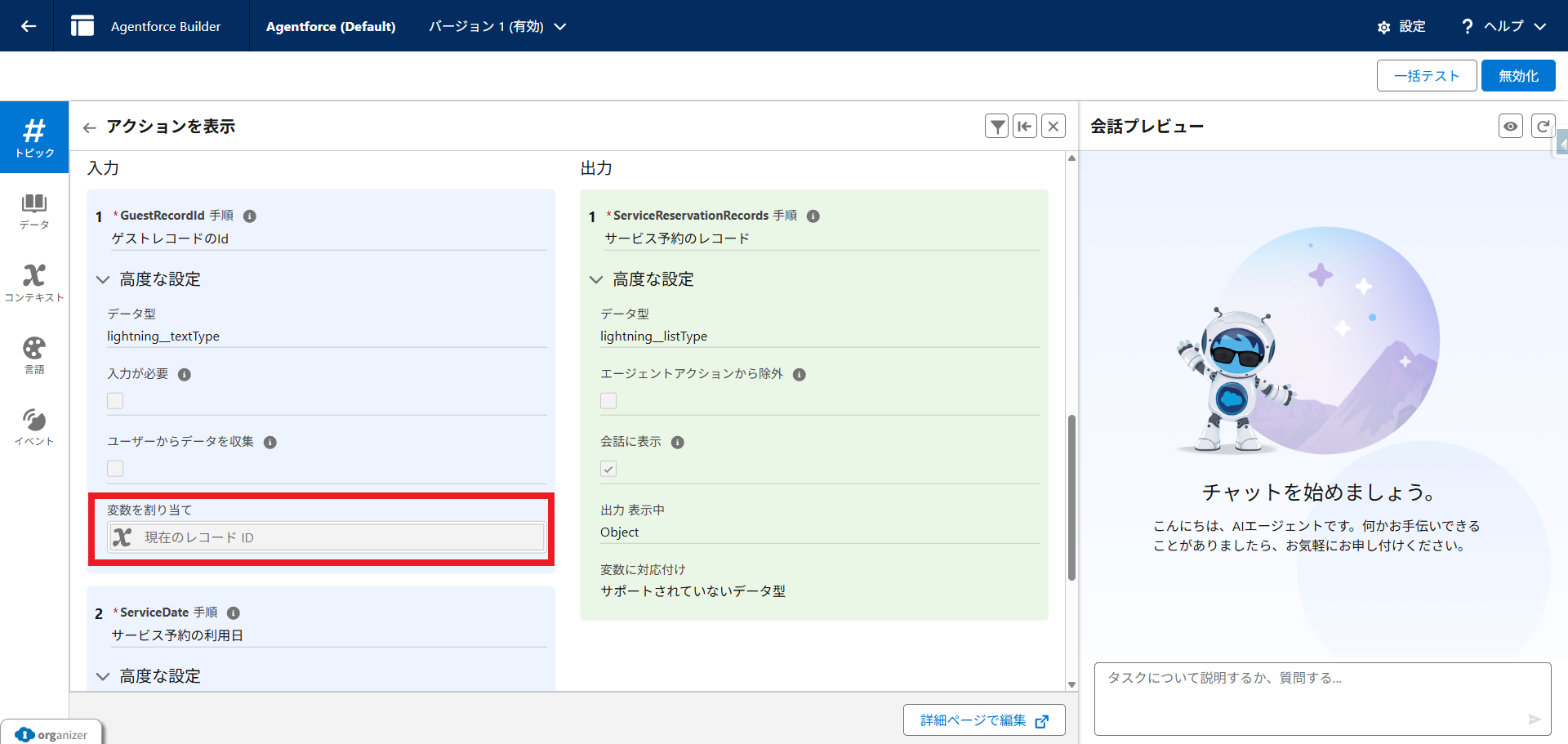This screenshot has height=744, width=1568.
Task: Collapse 高度な設定 under GuestRecordId
Action: 103,279
